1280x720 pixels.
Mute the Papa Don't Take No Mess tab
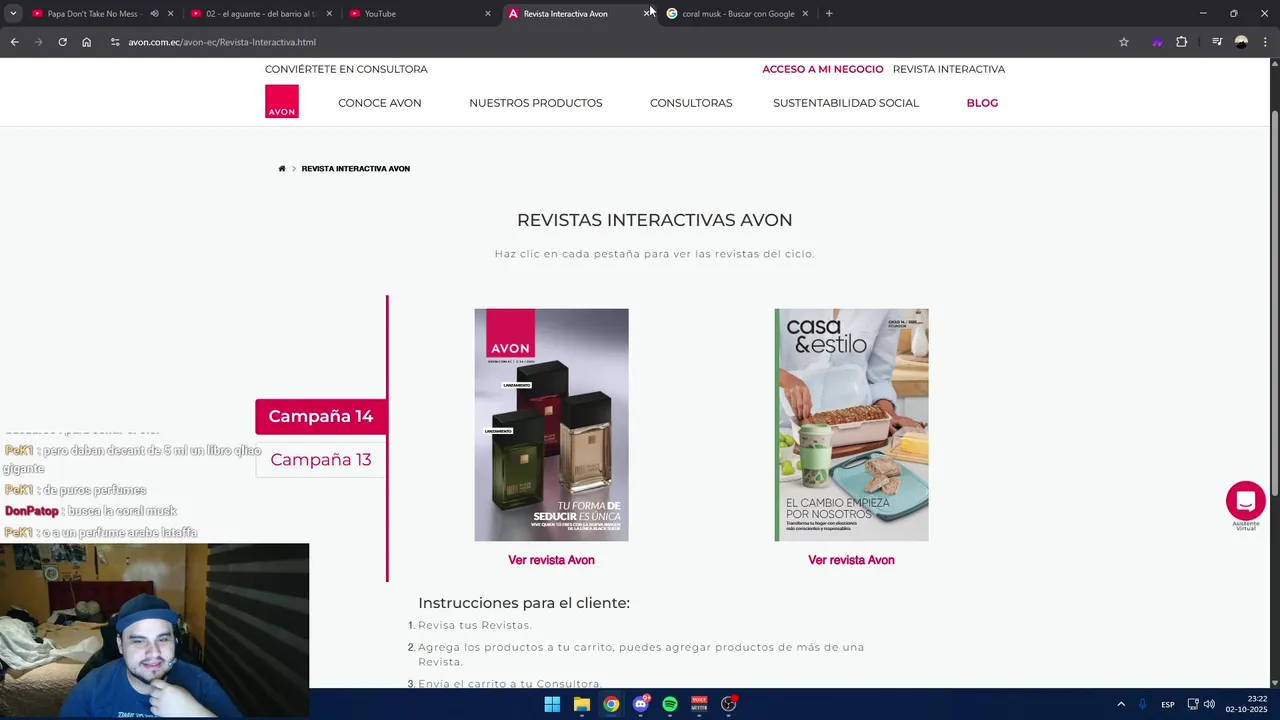154,13
